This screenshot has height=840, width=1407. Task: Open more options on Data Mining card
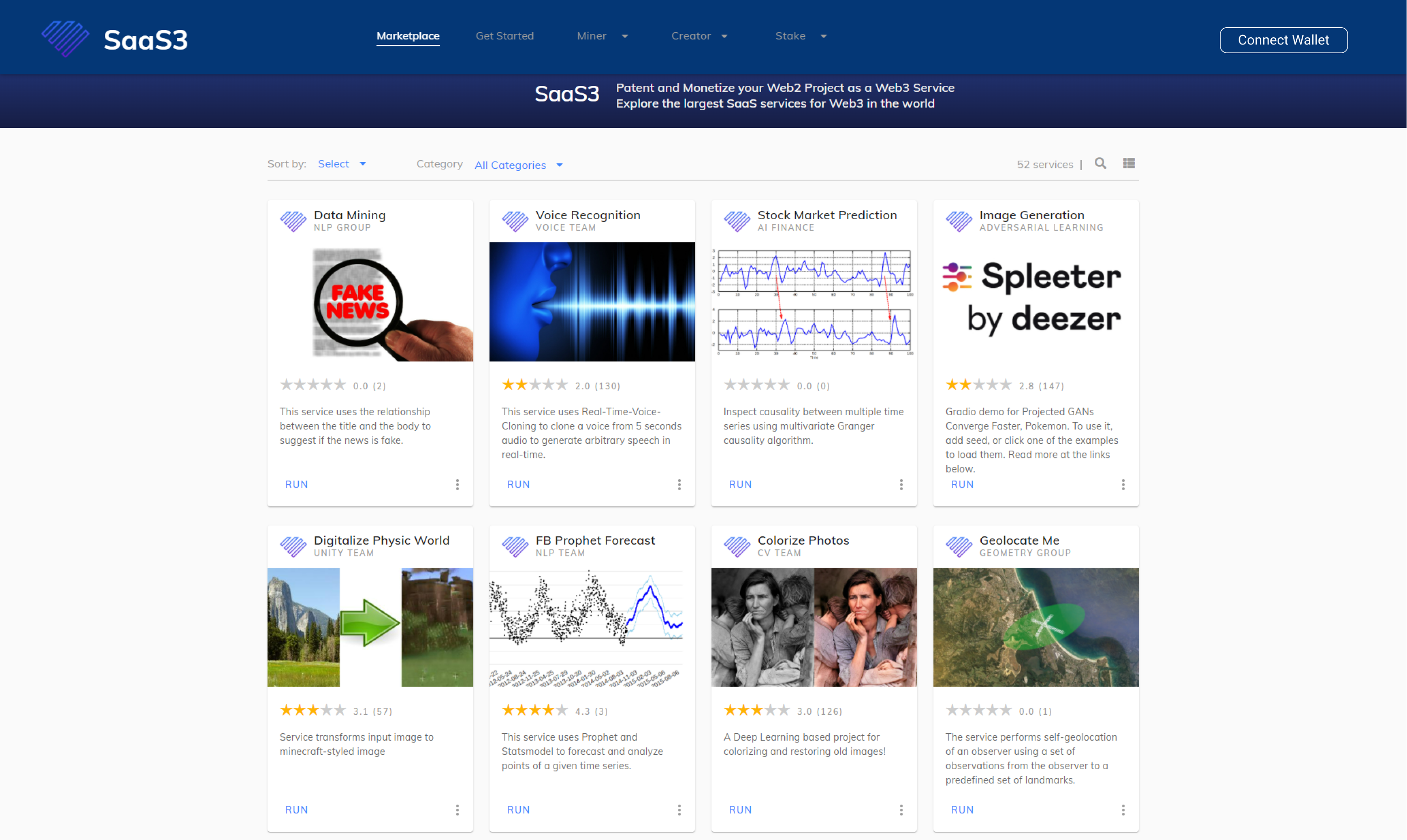point(458,485)
